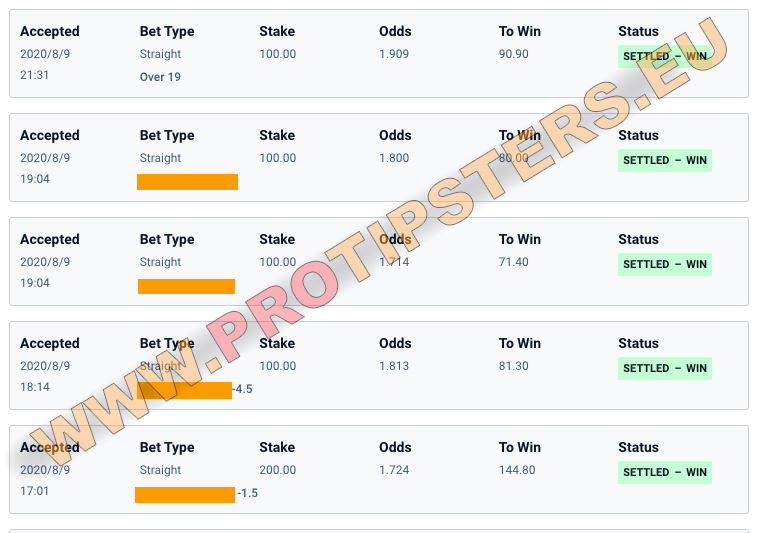Click the orange redacted bar with -1.5
This screenshot has width=761, height=533.
[x=185, y=495]
